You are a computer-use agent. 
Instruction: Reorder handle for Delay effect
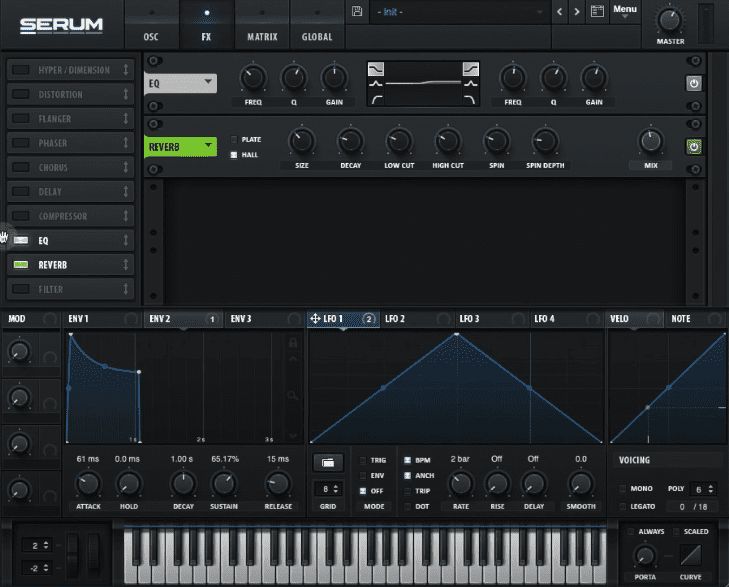(x=126, y=191)
